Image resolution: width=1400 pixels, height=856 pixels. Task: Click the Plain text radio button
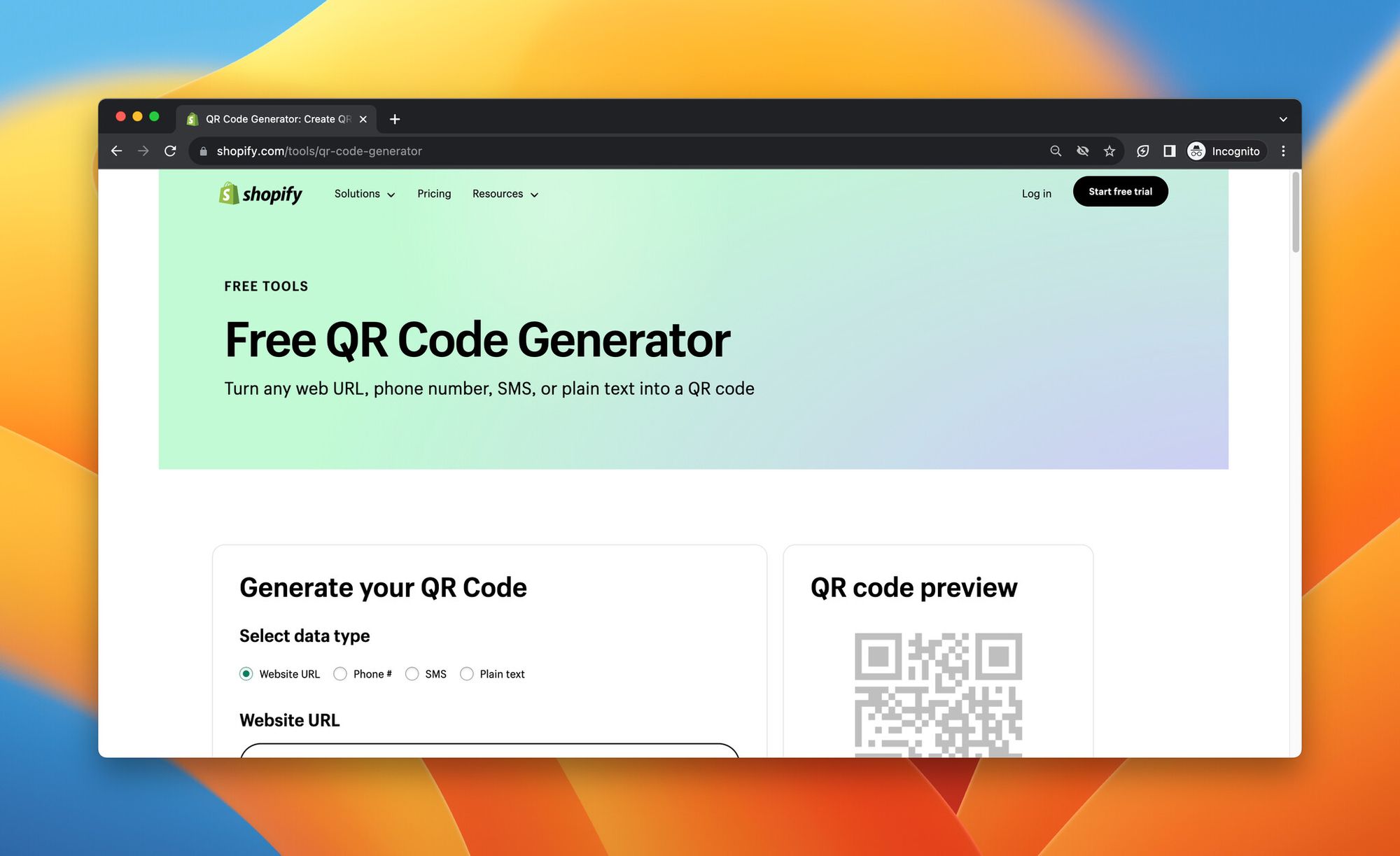click(x=465, y=674)
